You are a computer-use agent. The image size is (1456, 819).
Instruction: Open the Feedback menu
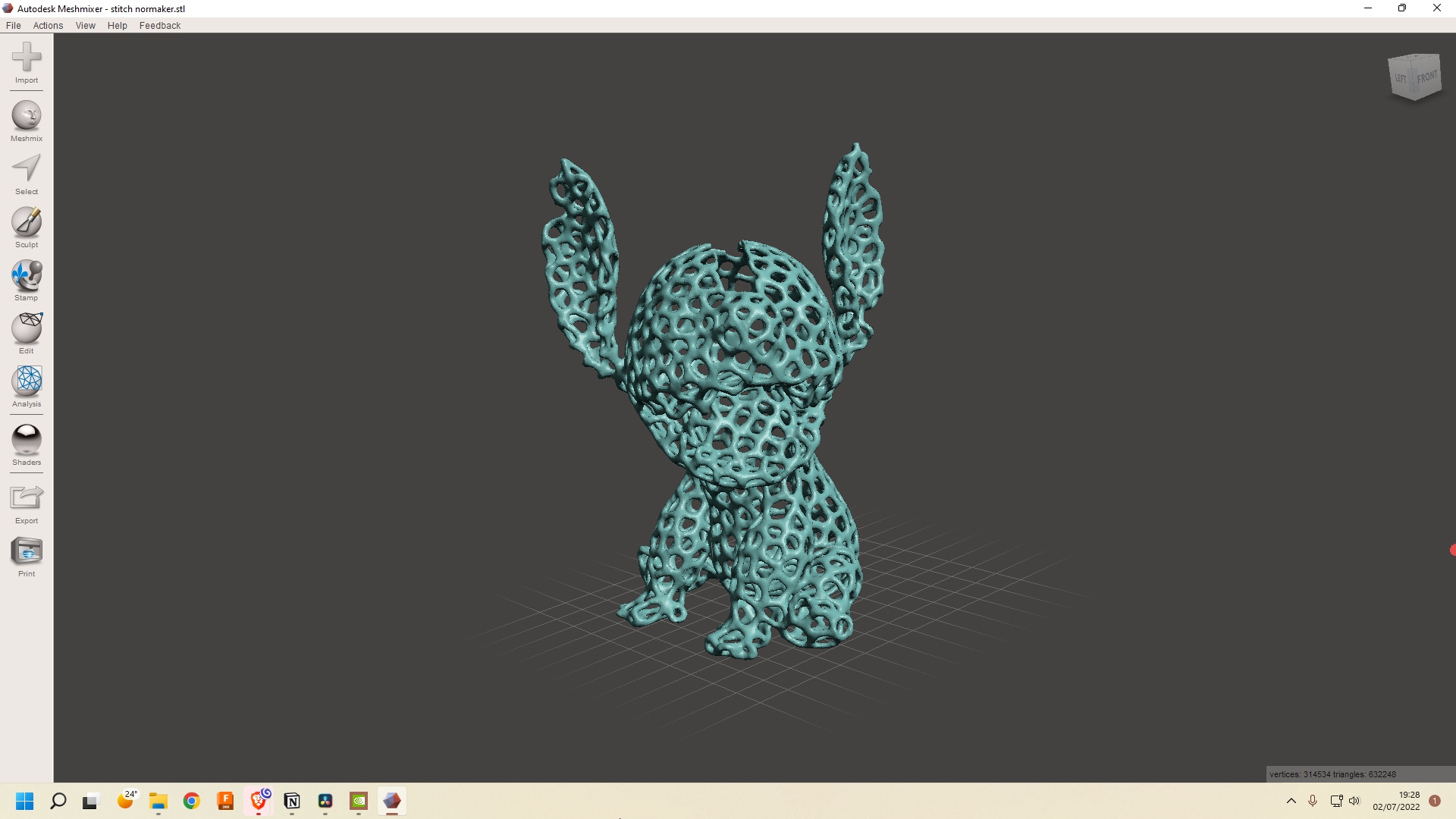tap(159, 25)
